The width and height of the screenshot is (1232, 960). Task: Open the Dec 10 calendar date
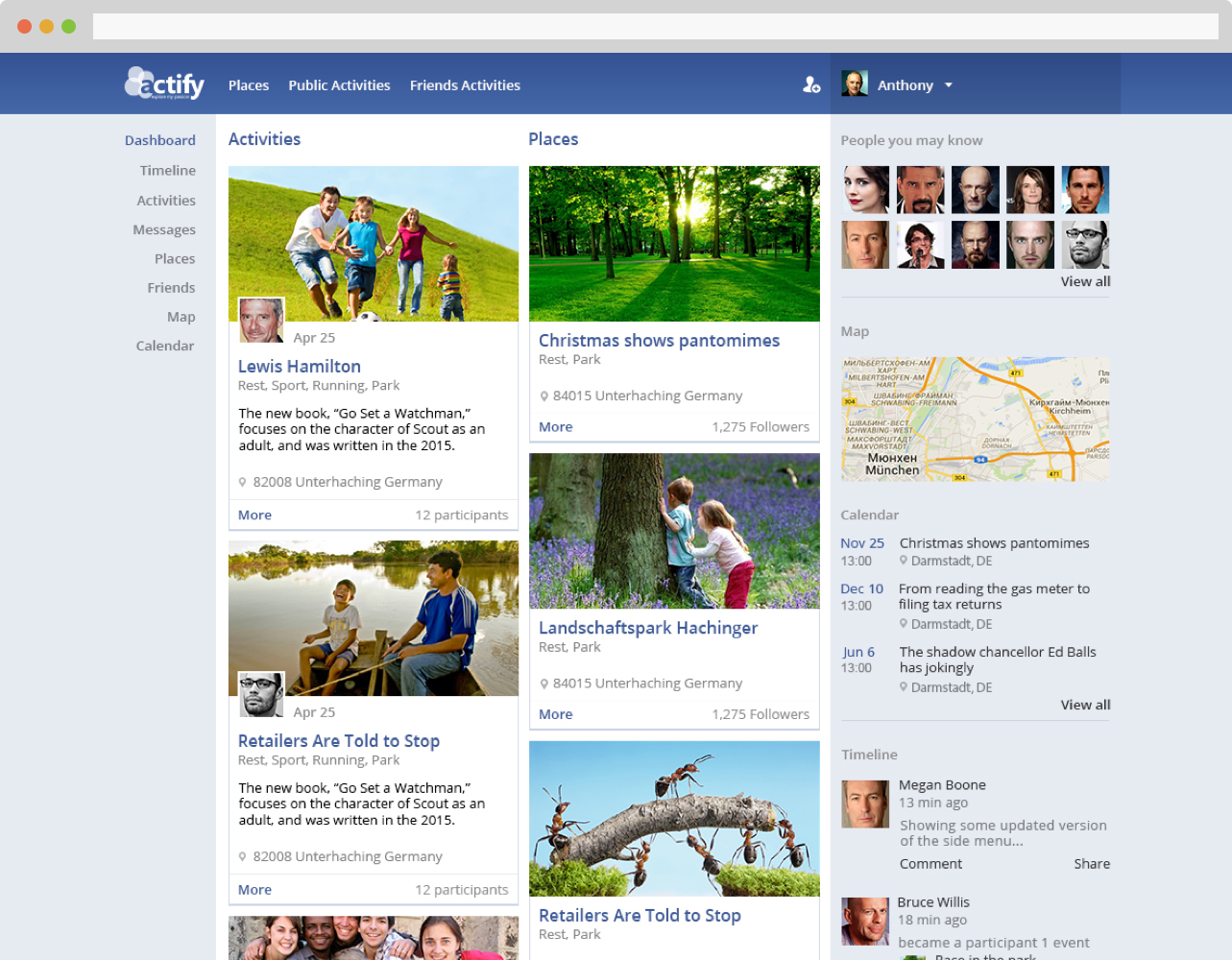(x=861, y=588)
